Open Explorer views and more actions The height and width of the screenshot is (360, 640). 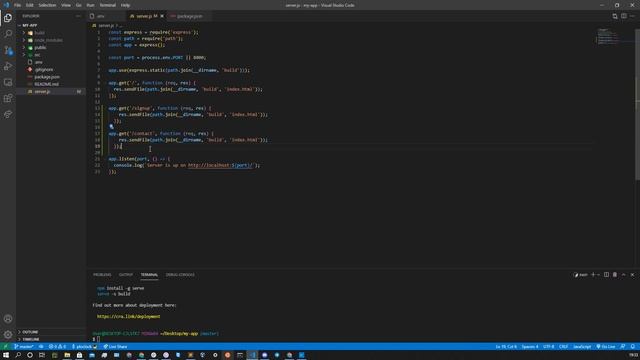click(x=78, y=16)
